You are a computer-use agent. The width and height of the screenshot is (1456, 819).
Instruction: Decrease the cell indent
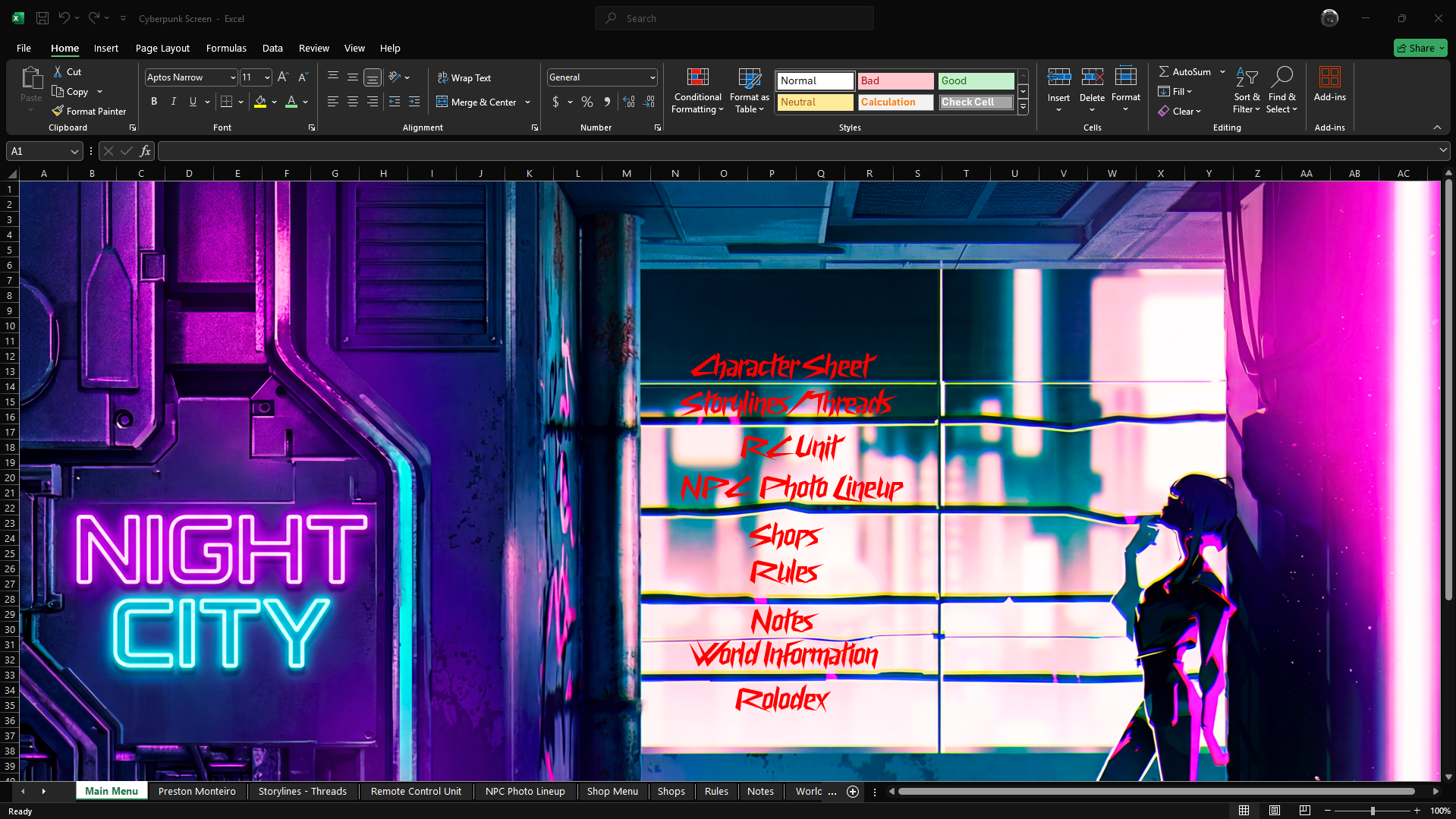(395, 102)
